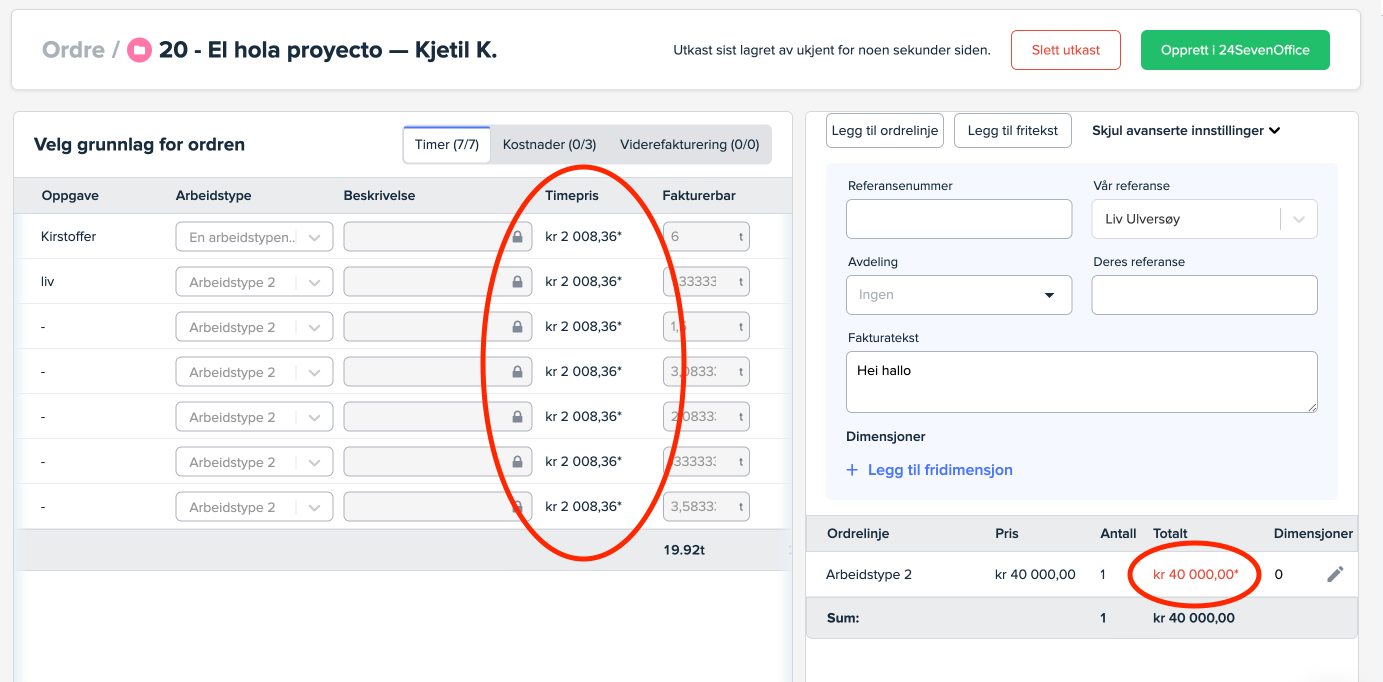
Task: Click the pink project folder icon
Action: [x=139, y=50]
